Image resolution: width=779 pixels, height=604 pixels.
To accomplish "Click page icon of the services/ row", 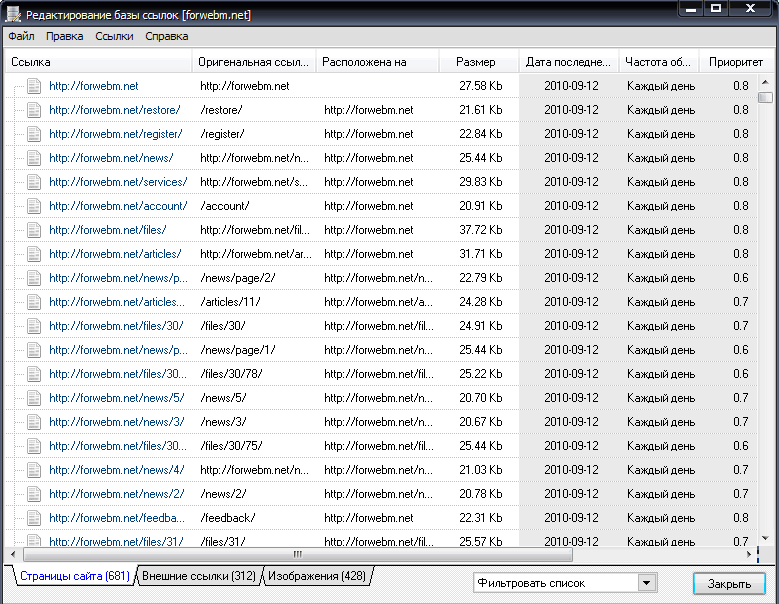I will pos(34,182).
